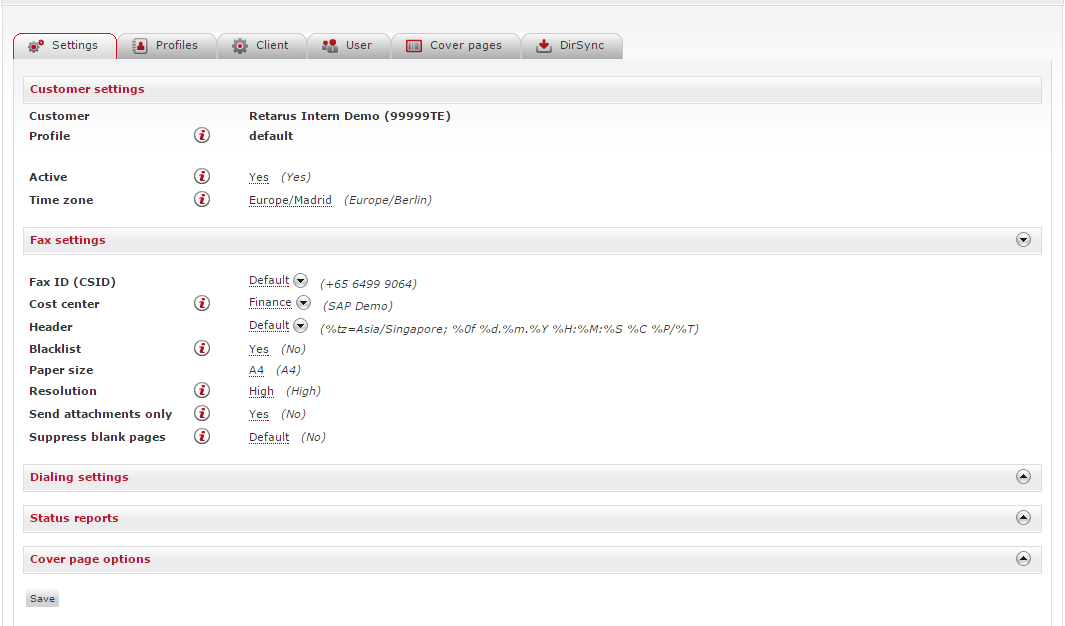Click the Save button
The height and width of the screenshot is (626, 1065).
(41, 598)
